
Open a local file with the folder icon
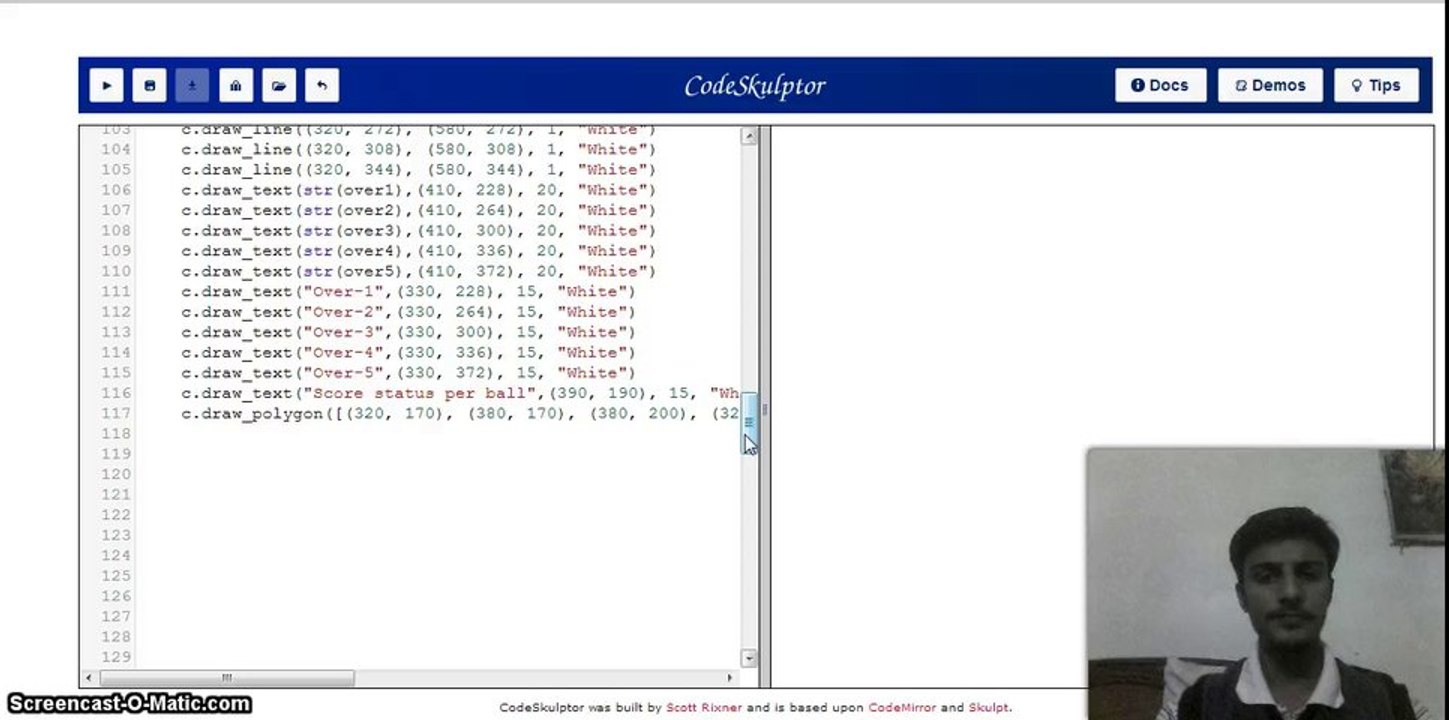278,85
